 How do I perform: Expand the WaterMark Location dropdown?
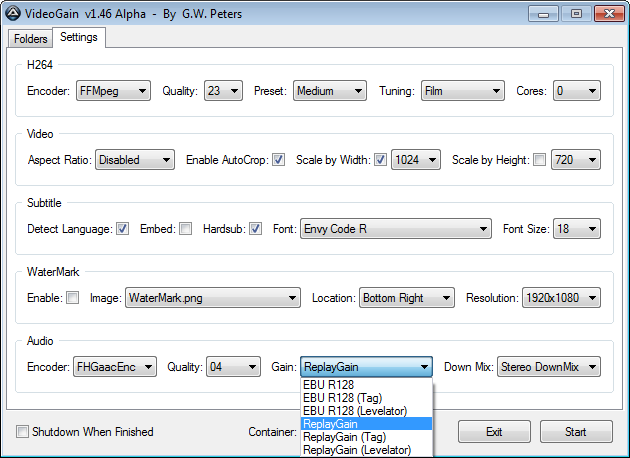[406, 298]
